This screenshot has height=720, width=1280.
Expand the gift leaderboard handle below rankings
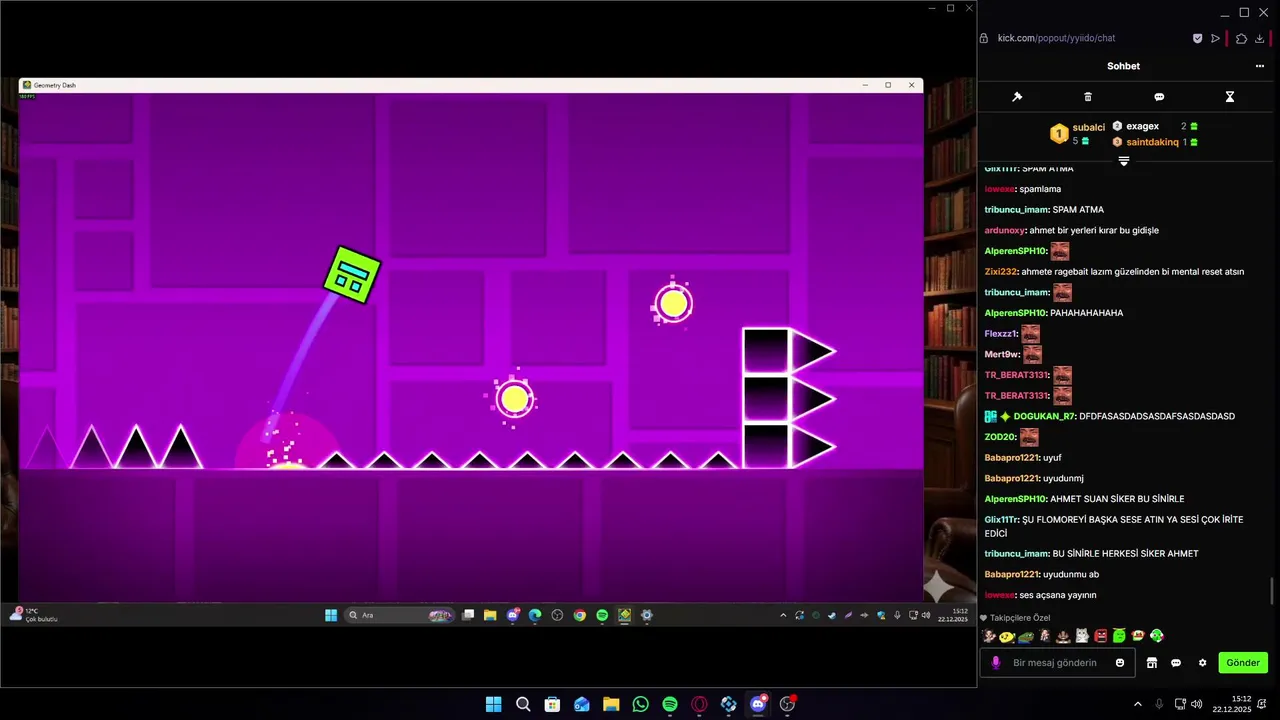pyautogui.click(x=1124, y=161)
